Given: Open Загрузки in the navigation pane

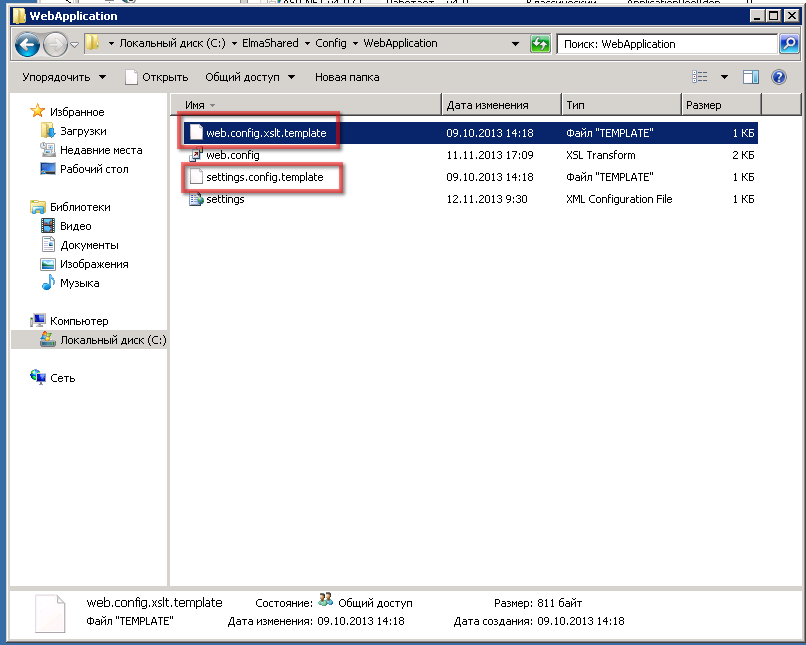Looking at the screenshot, I should (82, 131).
